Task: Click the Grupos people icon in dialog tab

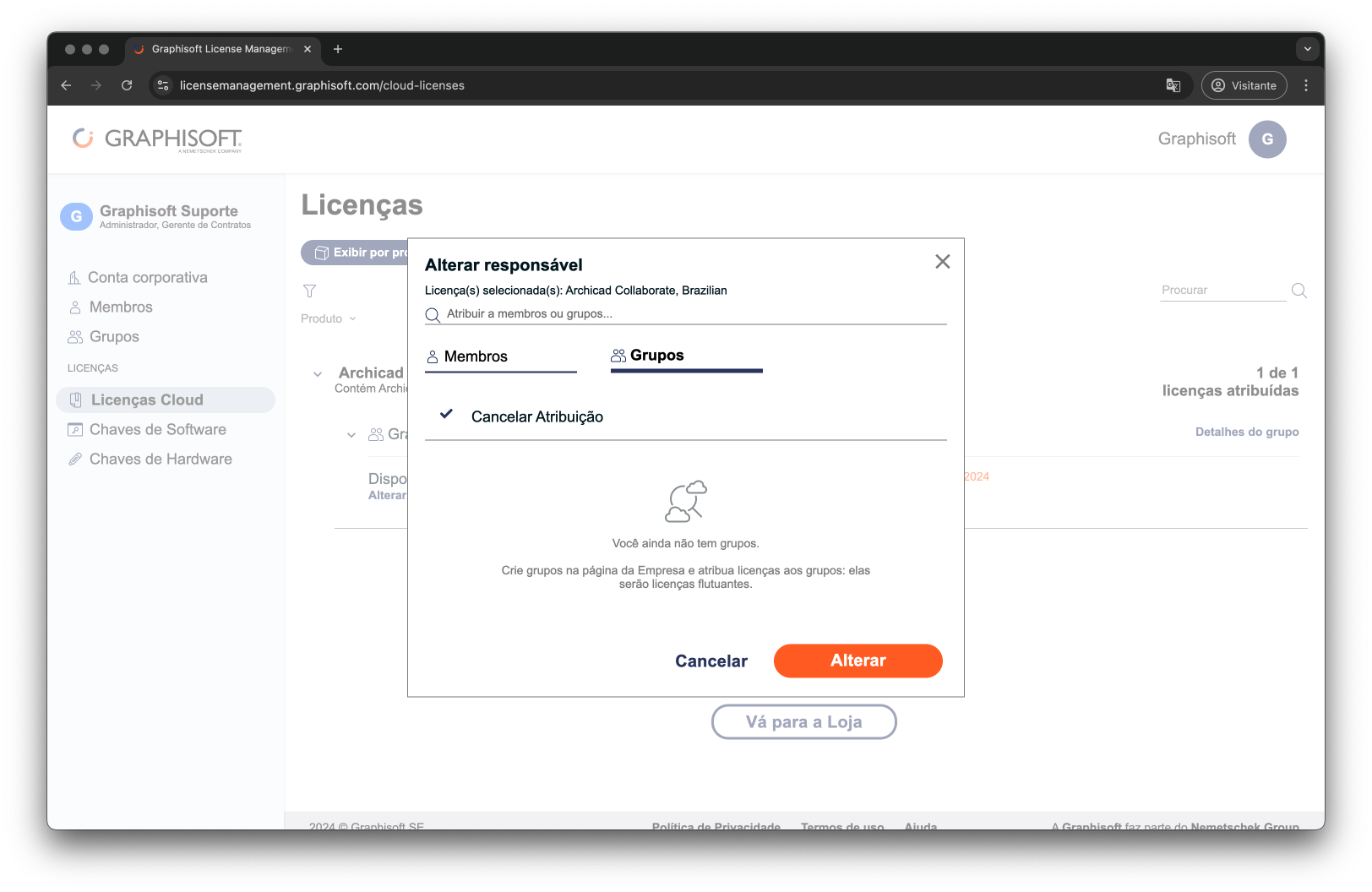Action: (618, 356)
